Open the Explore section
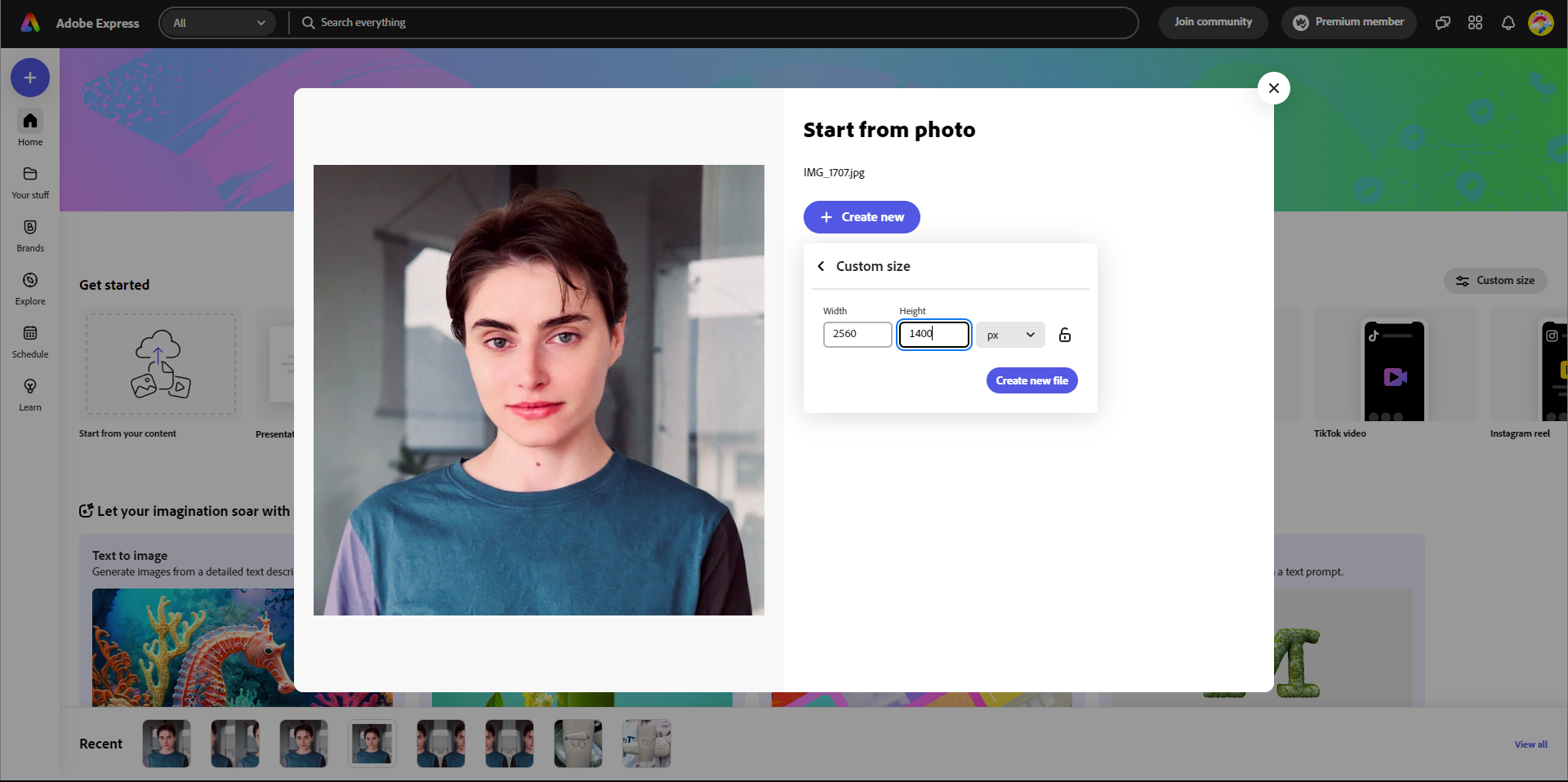 click(x=29, y=287)
